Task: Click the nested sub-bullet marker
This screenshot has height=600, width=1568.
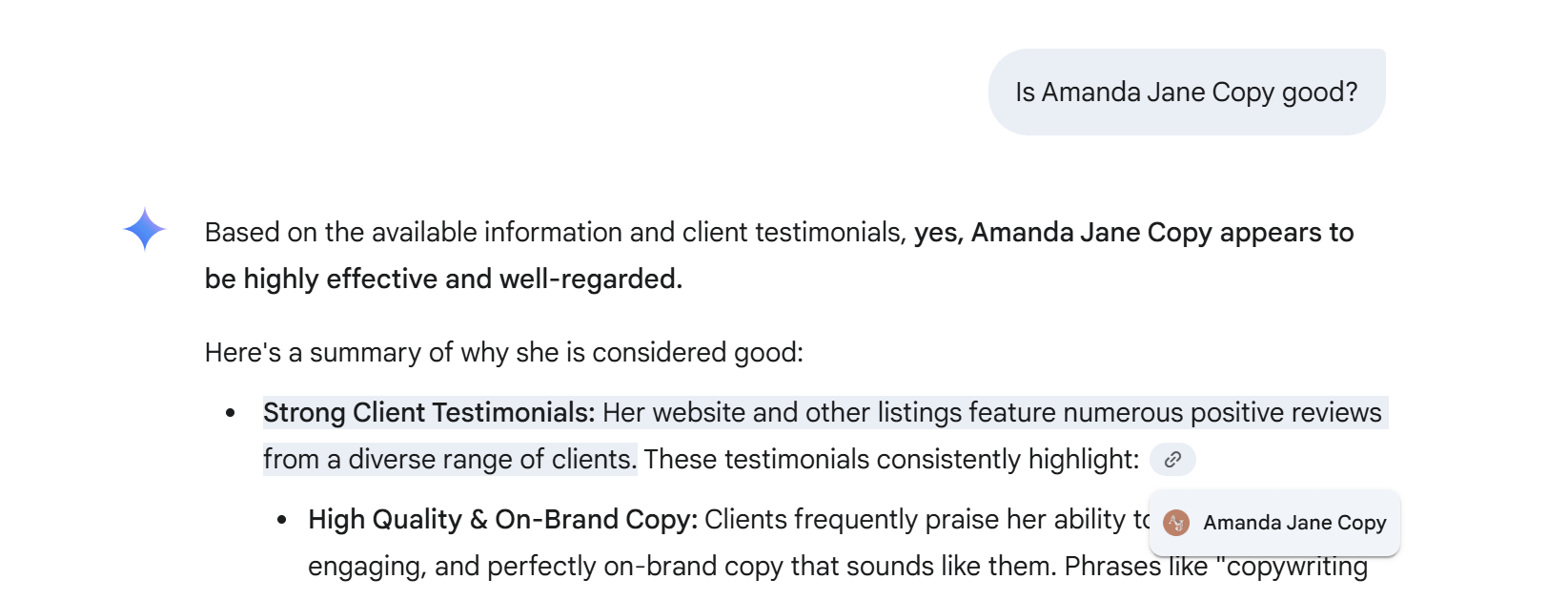Action: (x=281, y=519)
